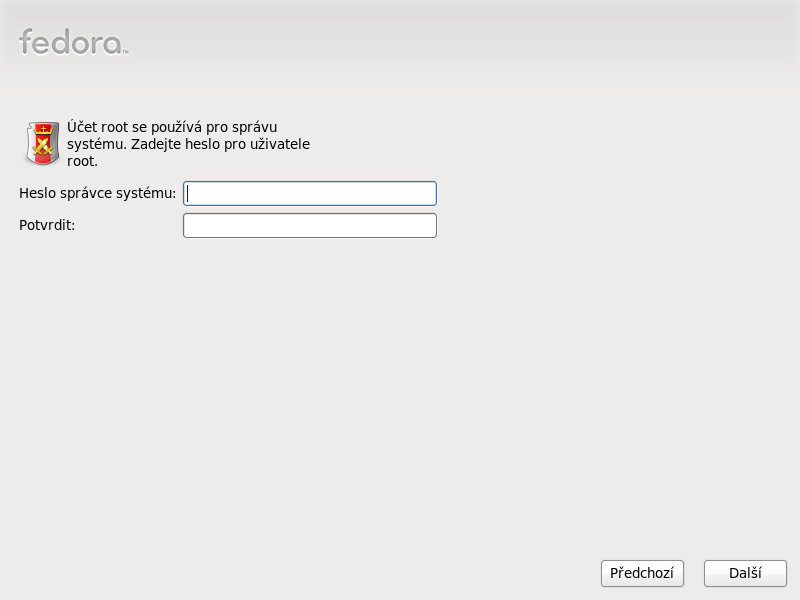Click the root account shield icon
The image size is (800, 600).
pos(43,143)
